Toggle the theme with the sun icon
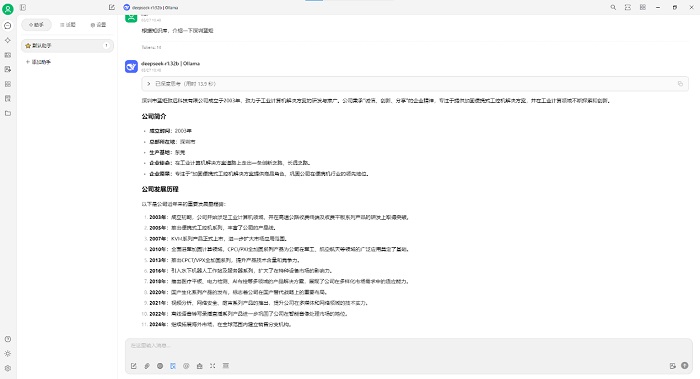 coord(8,354)
